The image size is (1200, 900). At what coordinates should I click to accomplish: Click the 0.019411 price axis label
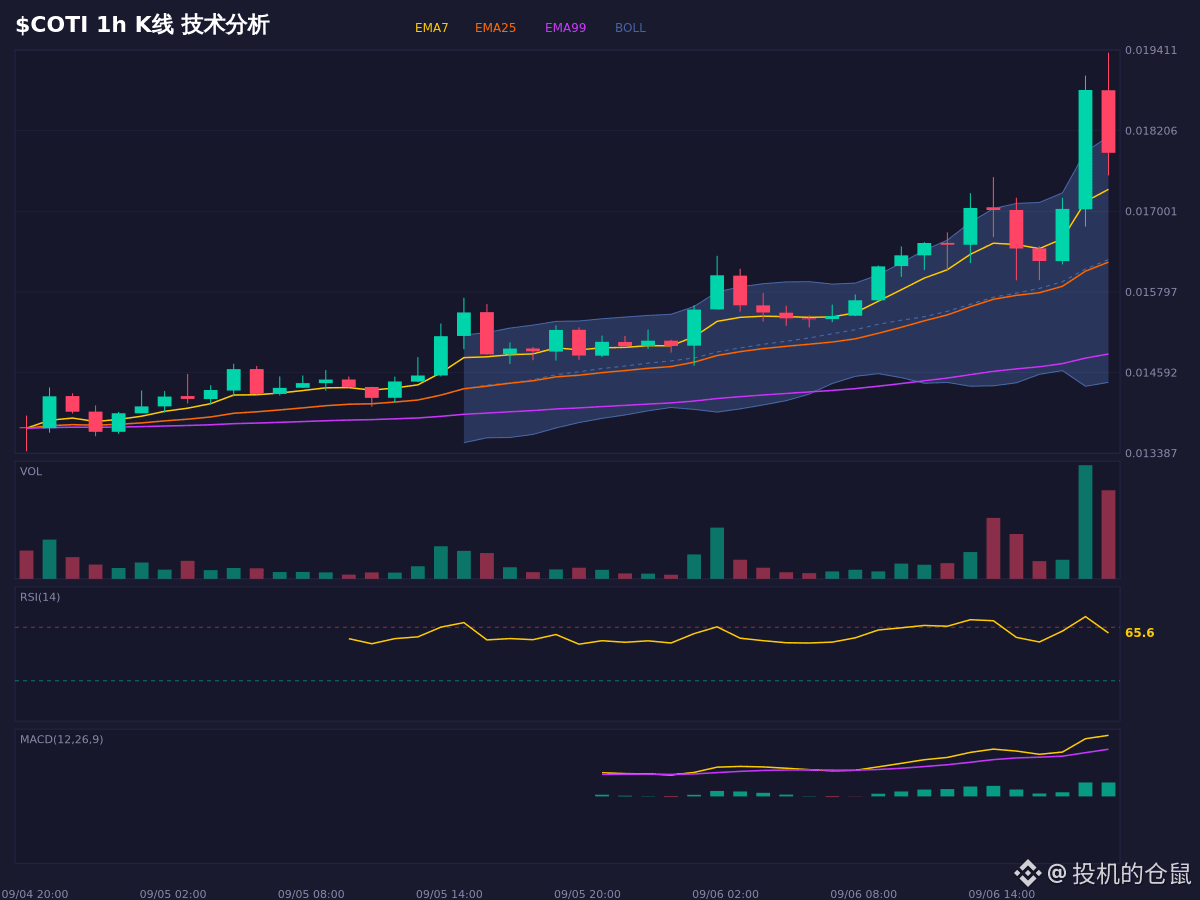[x=1151, y=50]
